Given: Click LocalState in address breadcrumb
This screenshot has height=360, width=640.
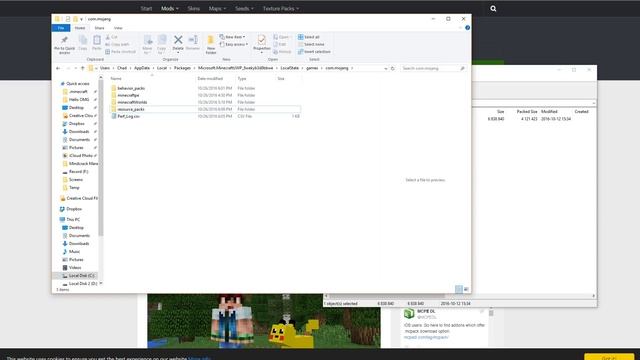Looking at the screenshot, I should pyautogui.click(x=289, y=68).
